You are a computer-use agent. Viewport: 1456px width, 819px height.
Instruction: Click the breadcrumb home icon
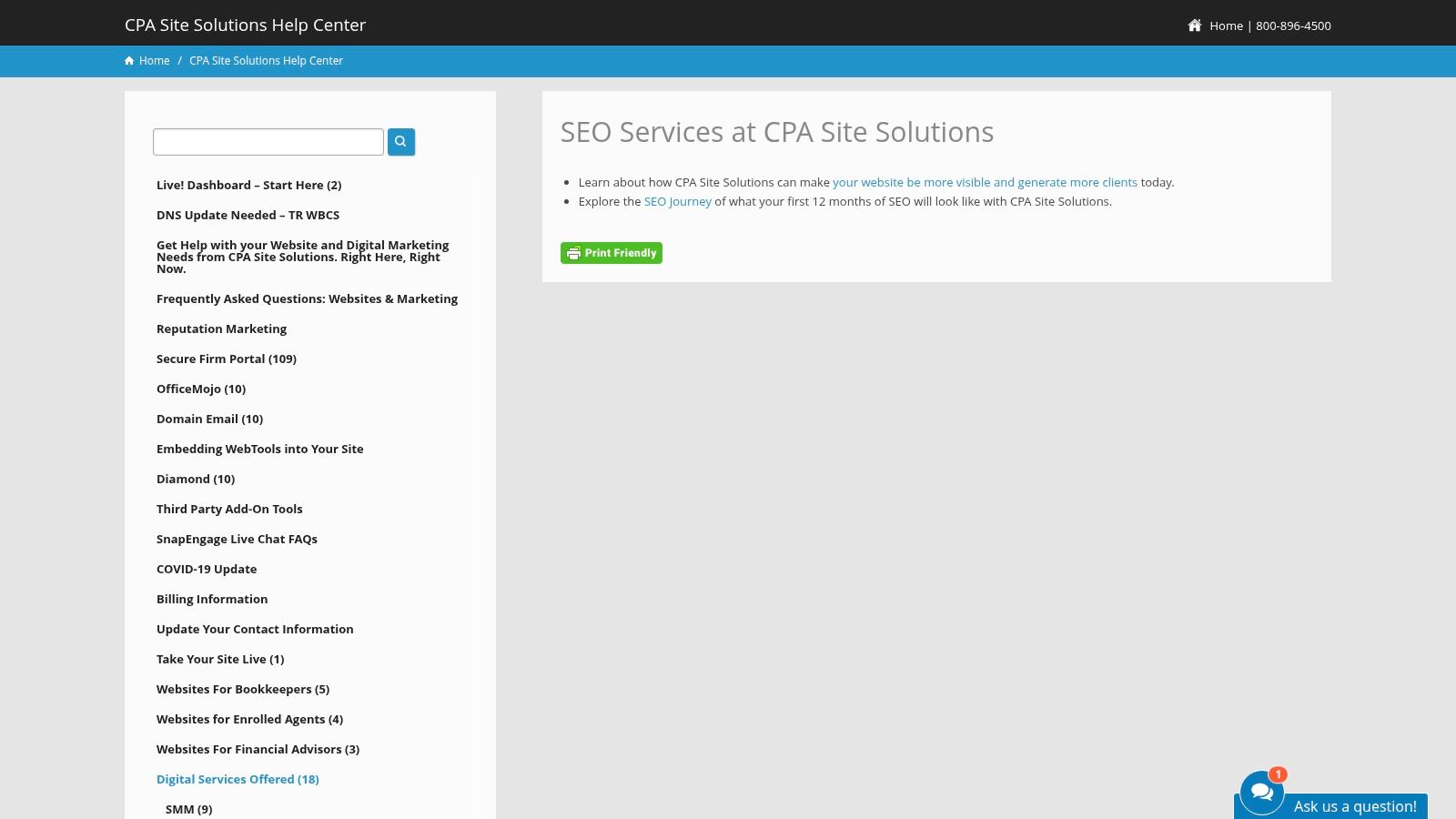pyautogui.click(x=129, y=61)
